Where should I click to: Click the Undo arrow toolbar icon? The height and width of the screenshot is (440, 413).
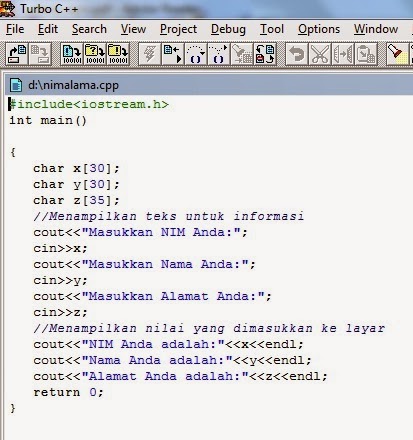tap(297, 54)
